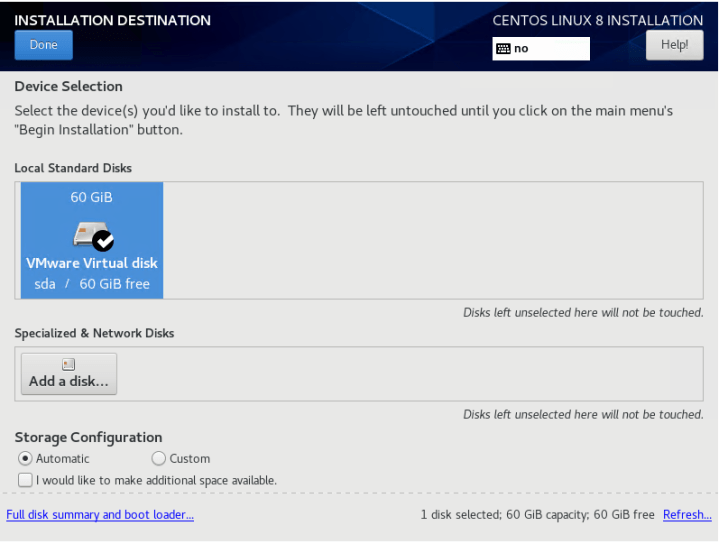Click the keyboard icon in layout indicator
The width and height of the screenshot is (719, 544).
point(503,49)
